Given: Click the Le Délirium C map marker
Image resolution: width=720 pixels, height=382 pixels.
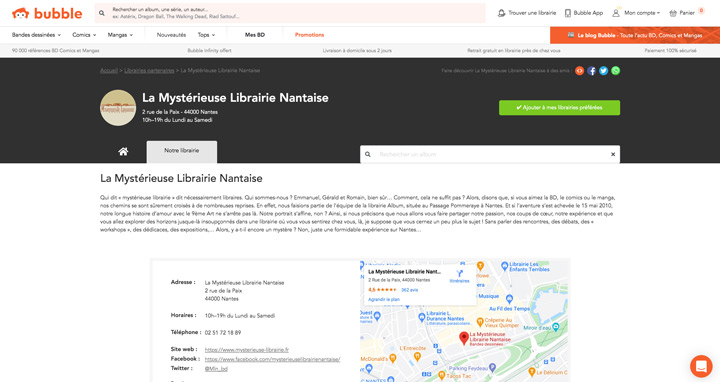Looking at the screenshot, I should click(x=532, y=371).
